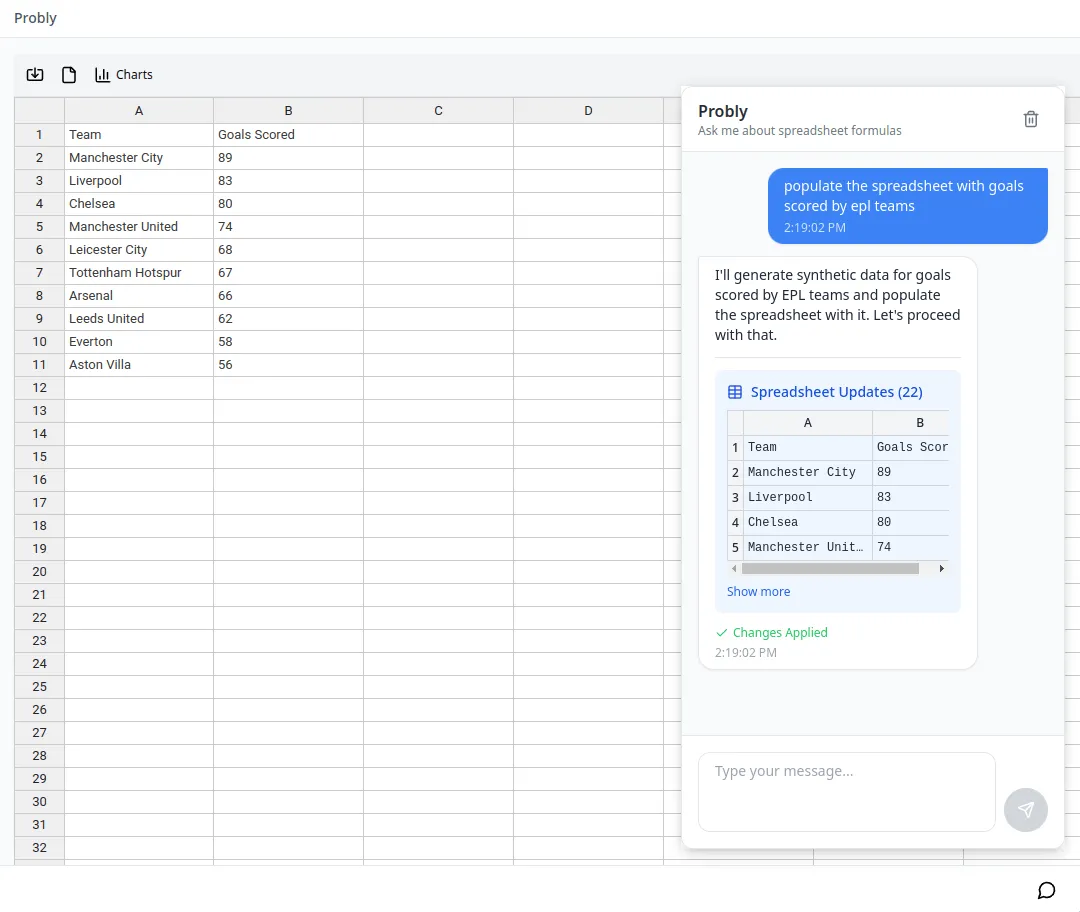The width and height of the screenshot is (1080, 912).
Task: Select column C header
Action: pyautogui.click(x=439, y=110)
